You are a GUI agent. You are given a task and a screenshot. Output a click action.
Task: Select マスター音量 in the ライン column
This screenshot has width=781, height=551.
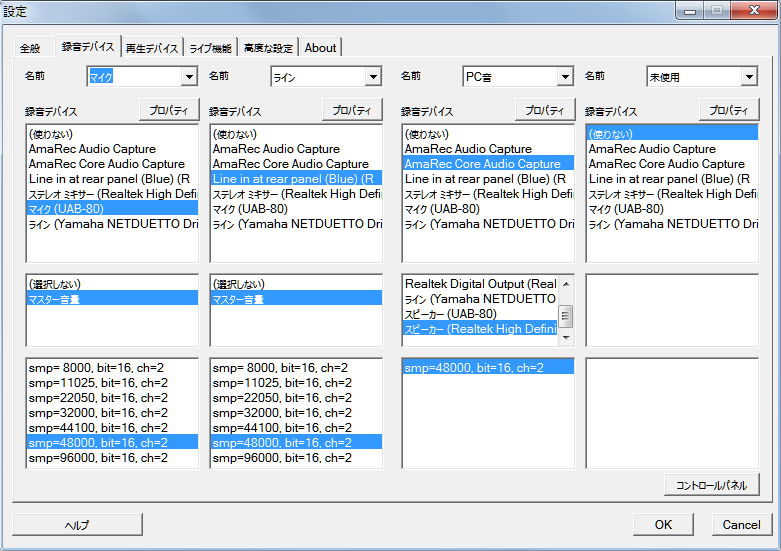[x=296, y=299]
